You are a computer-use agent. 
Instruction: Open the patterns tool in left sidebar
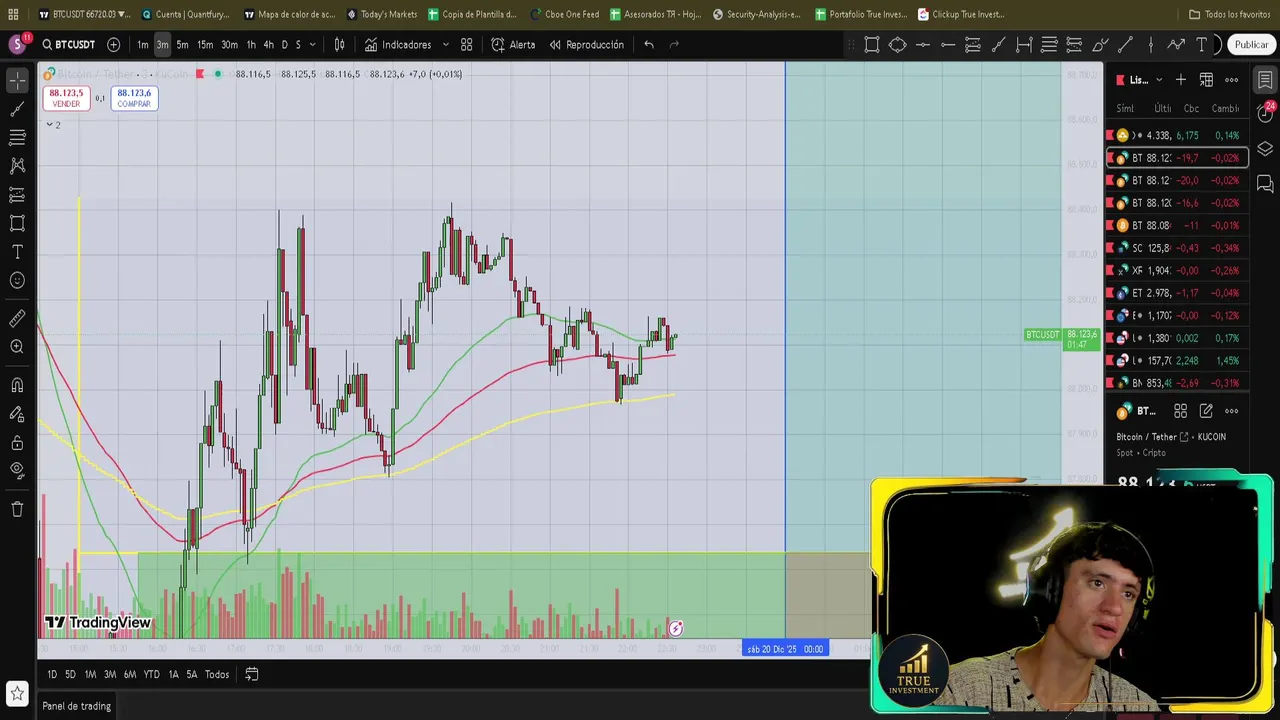click(17, 165)
